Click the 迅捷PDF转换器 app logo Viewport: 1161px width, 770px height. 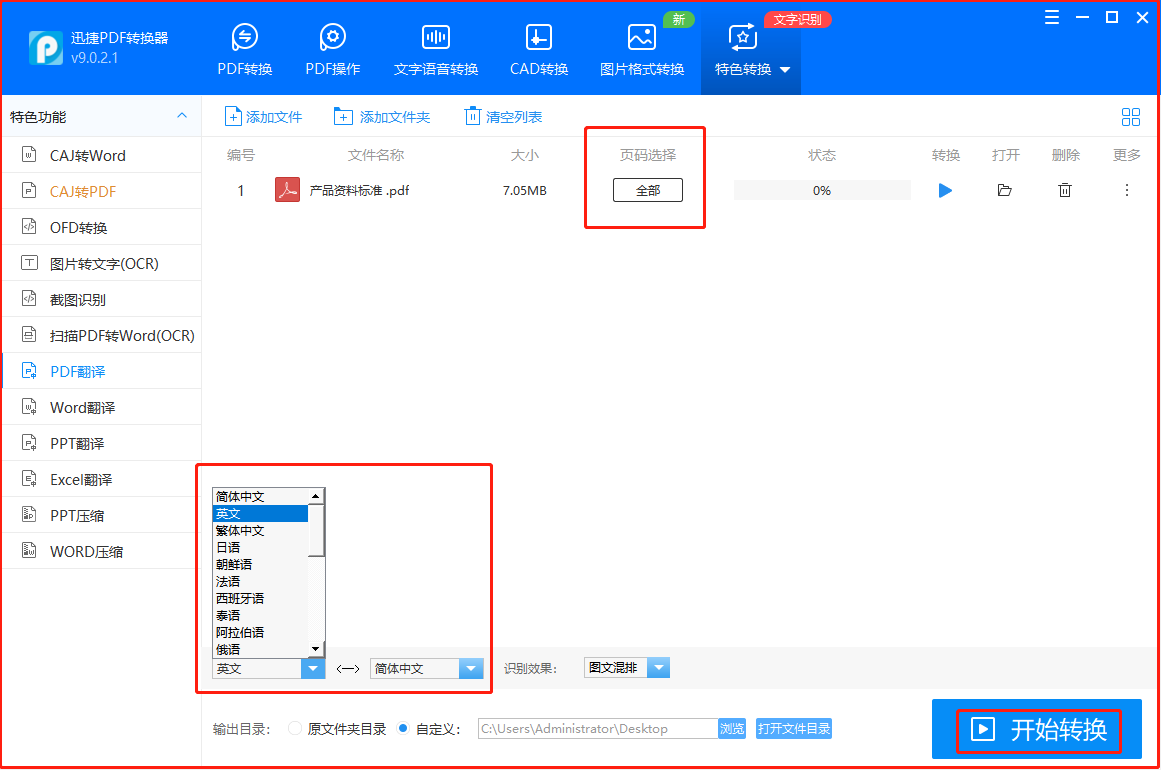tap(46, 47)
